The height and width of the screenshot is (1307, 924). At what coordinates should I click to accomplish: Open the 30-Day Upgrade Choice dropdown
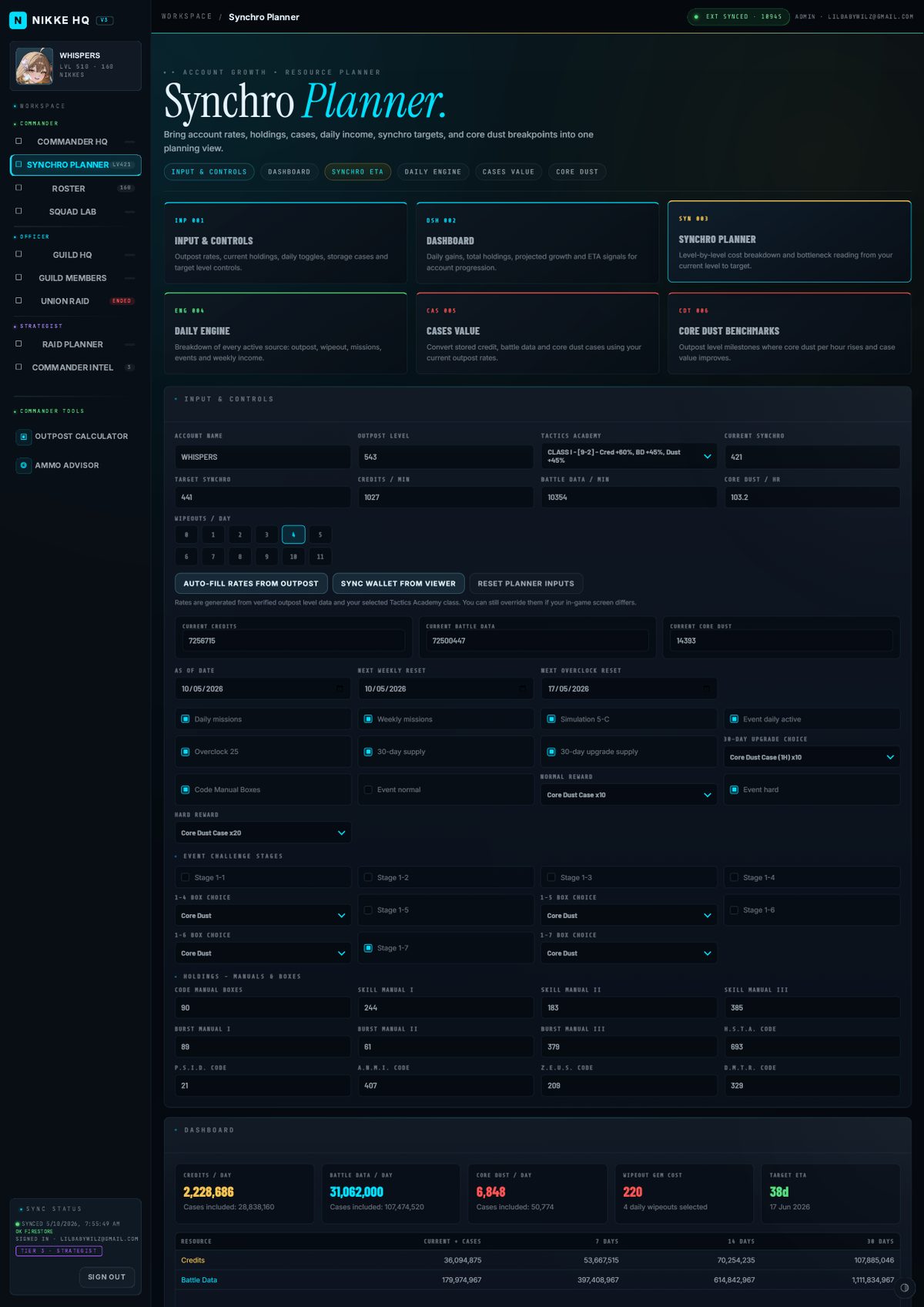coord(812,757)
